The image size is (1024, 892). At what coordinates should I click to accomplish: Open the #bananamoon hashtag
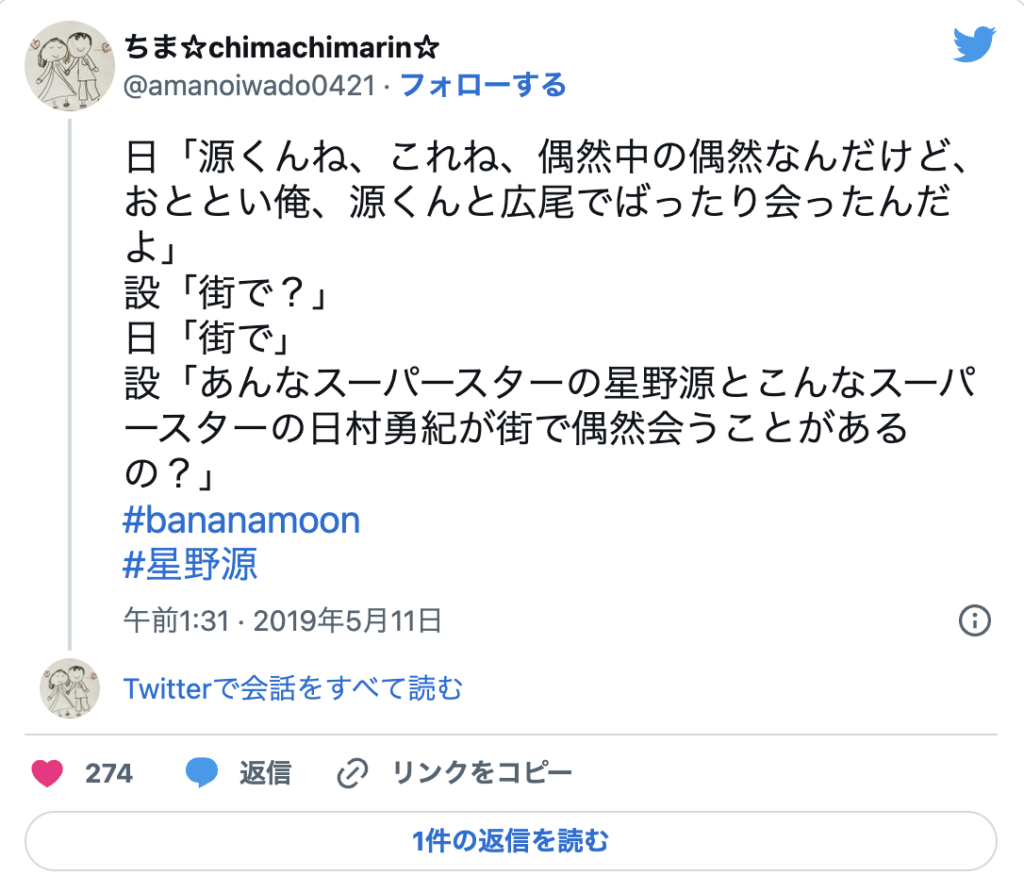(x=241, y=520)
